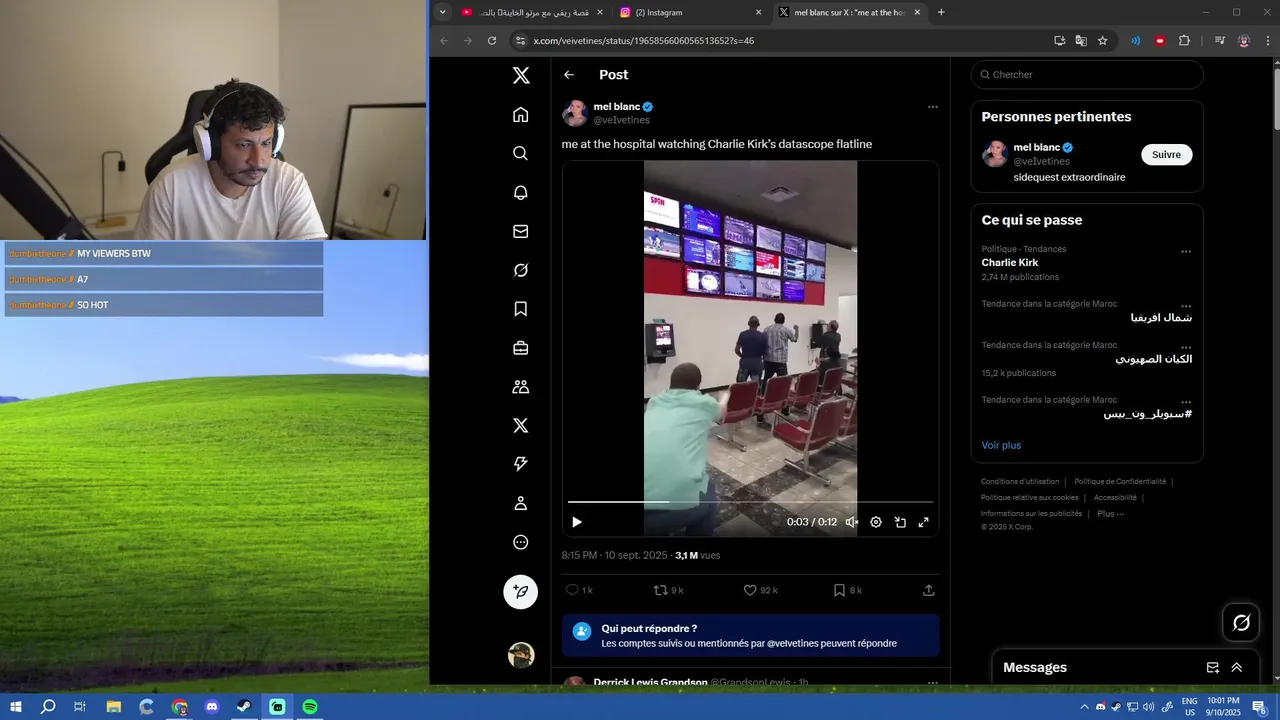Open options for the #سبوبلر_ون_بيس trend

[1186, 402]
